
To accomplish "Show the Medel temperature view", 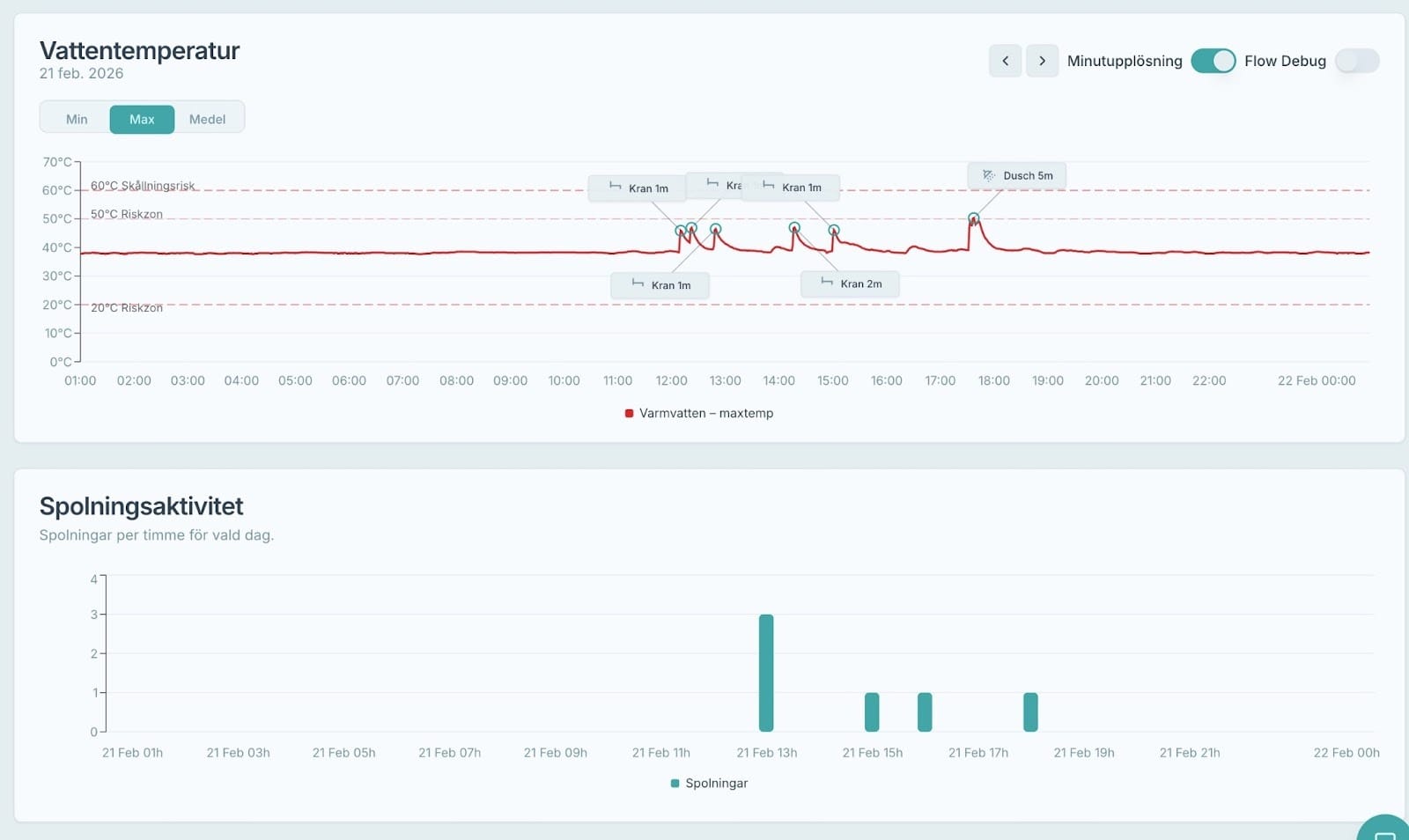I will pos(207,119).
